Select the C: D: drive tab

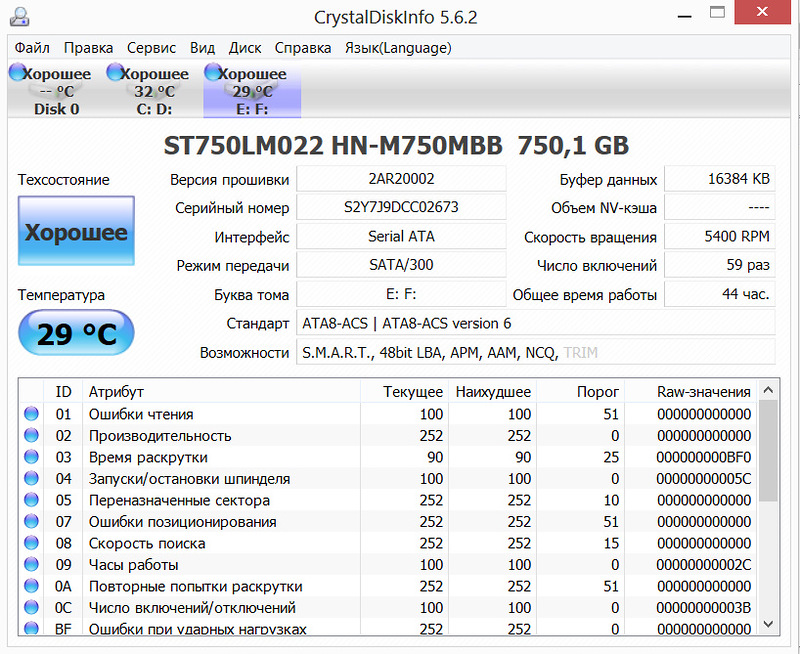pyautogui.click(x=154, y=90)
